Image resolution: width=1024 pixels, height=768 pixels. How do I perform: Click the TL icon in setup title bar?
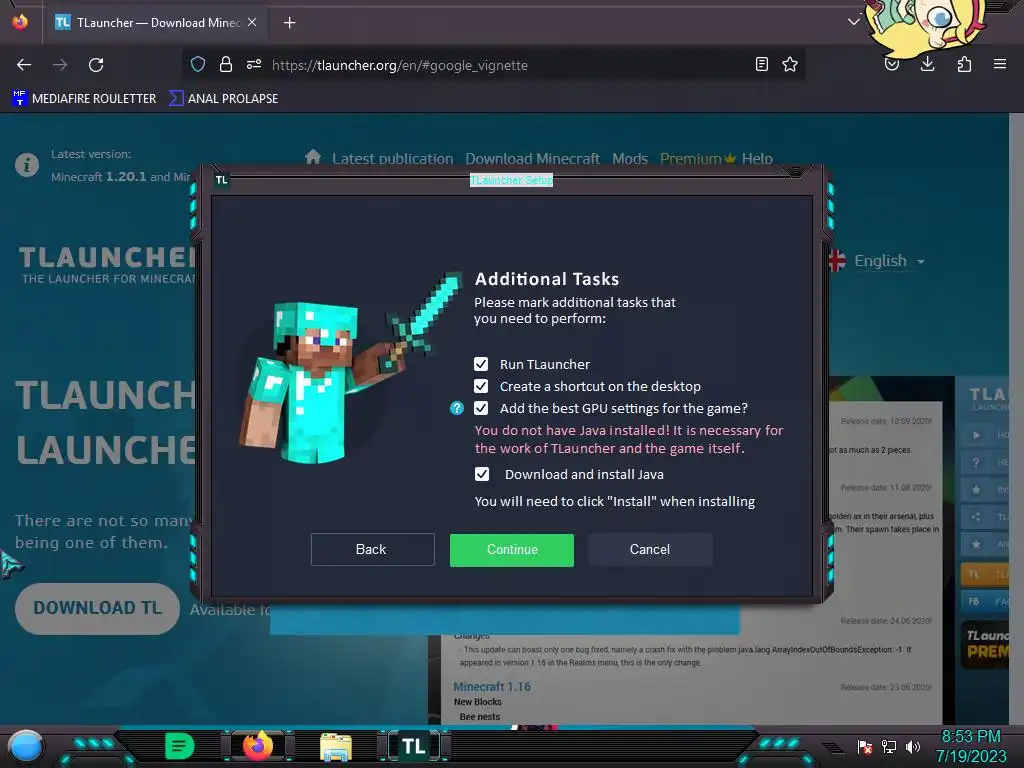tap(221, 180)
